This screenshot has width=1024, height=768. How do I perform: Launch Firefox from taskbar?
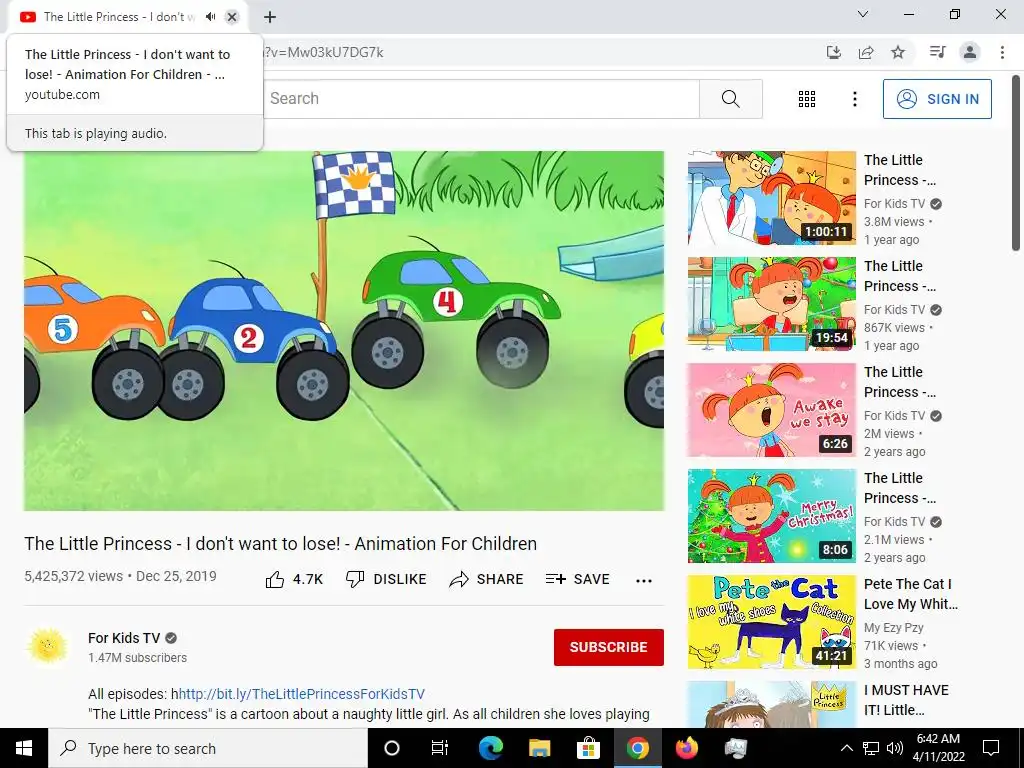[686, 748]
